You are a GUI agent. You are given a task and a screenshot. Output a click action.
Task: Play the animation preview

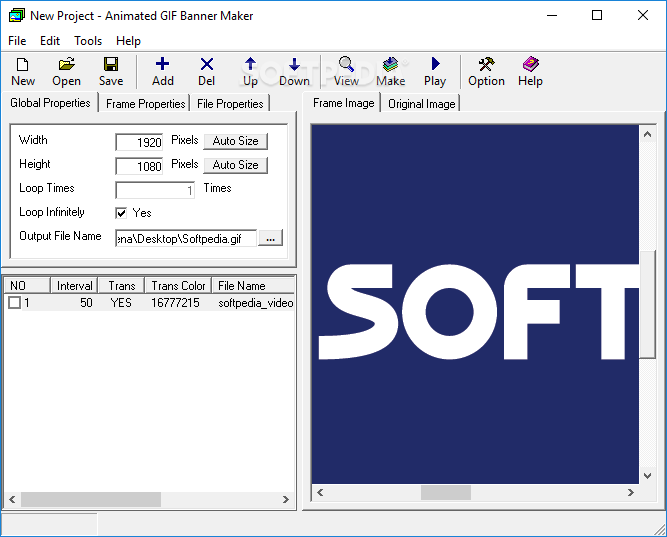pos(435,71)
